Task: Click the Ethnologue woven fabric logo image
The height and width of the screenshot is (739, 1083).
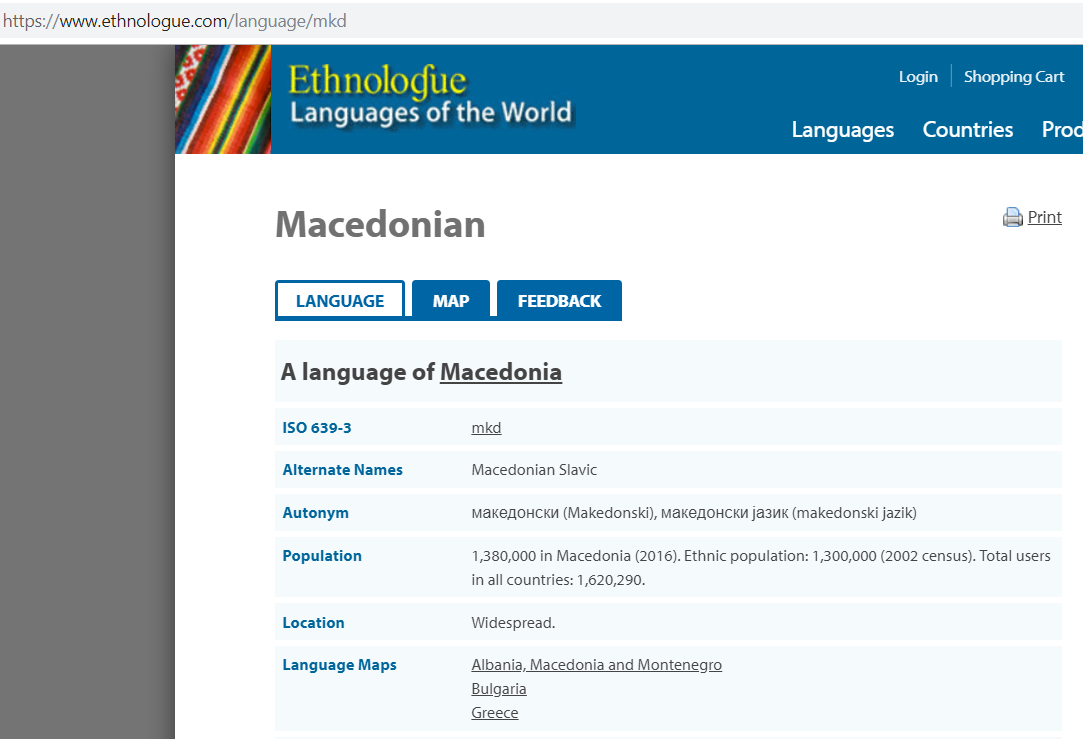Action: pyautogui.click(x=223, y=99)
